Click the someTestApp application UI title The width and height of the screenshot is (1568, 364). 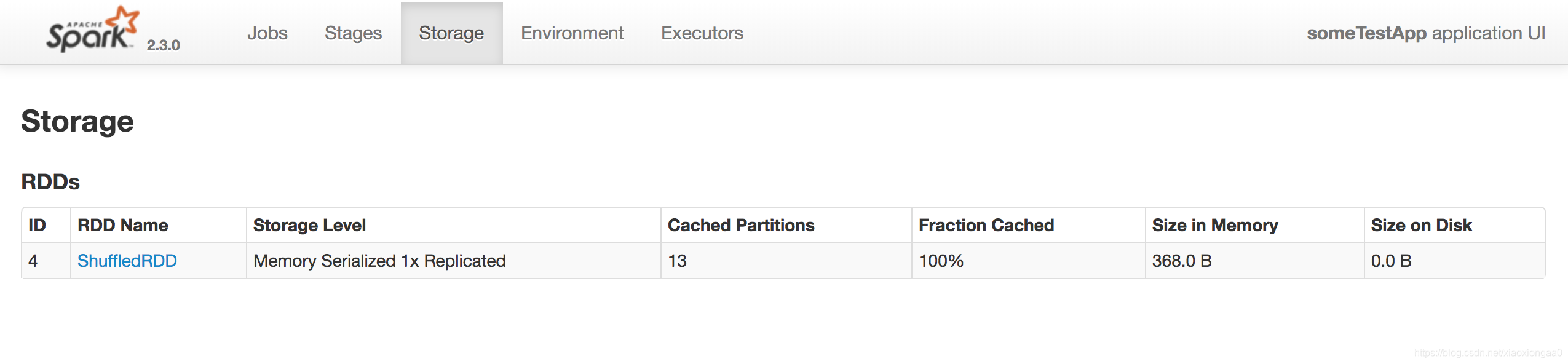click(x=1426, y=33)
